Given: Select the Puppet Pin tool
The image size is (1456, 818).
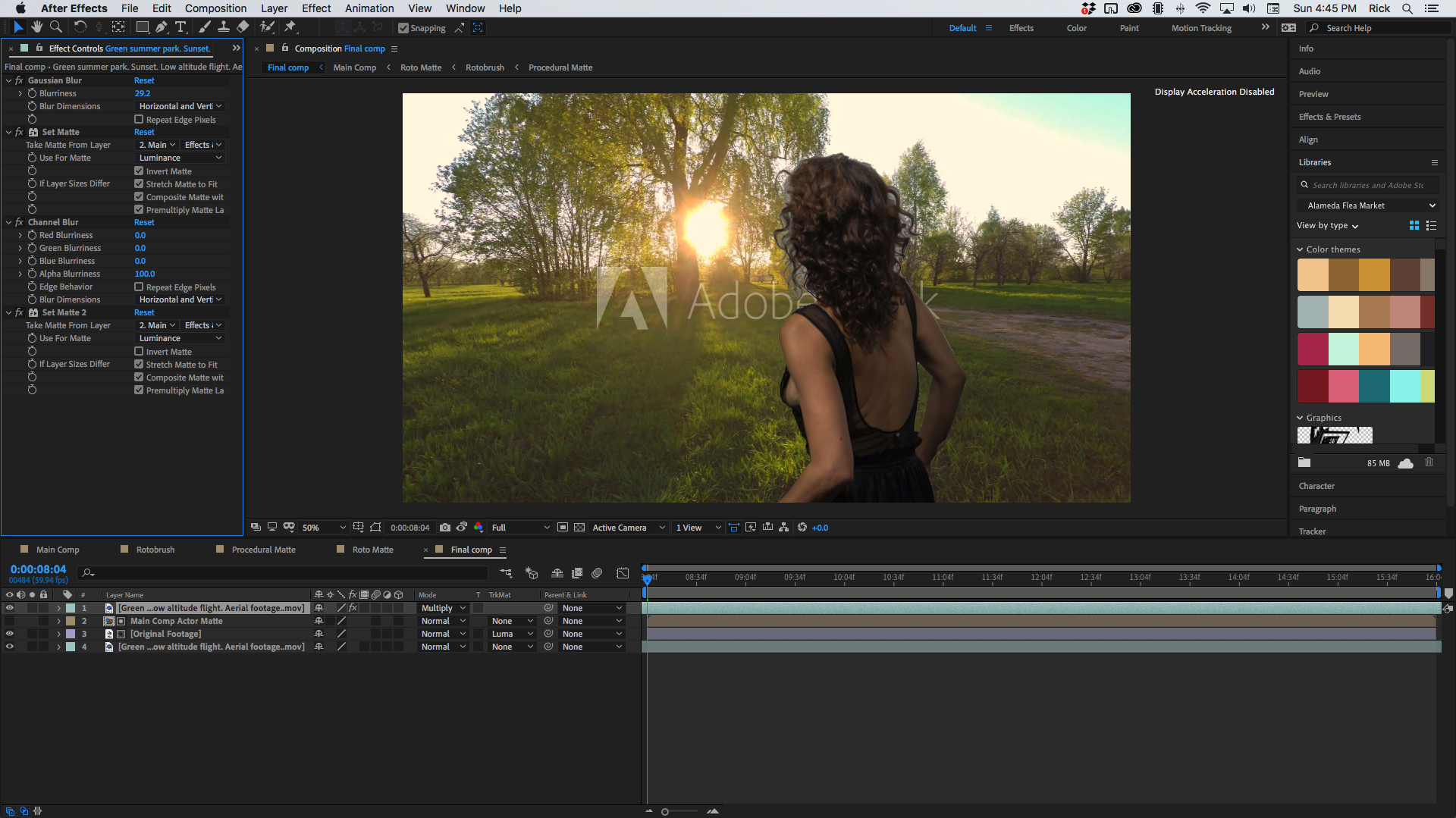Looking at the screenshot, I should [x=290, y=27].
